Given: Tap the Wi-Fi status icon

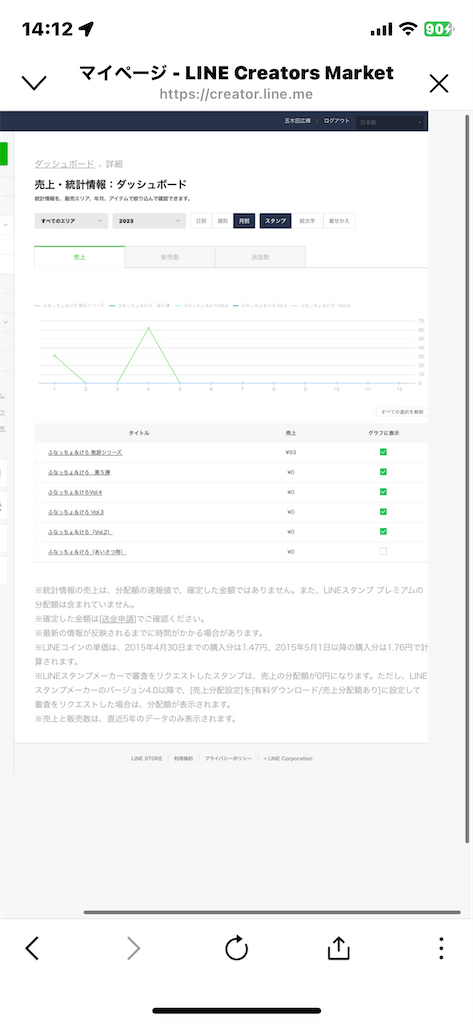Looking at the screenshot, I should pos(409,29).
